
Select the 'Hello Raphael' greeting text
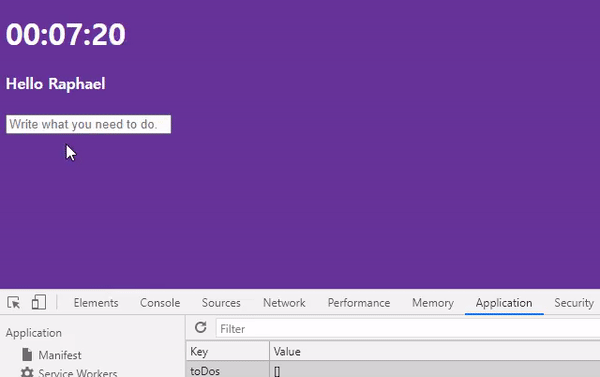point(55,84)
